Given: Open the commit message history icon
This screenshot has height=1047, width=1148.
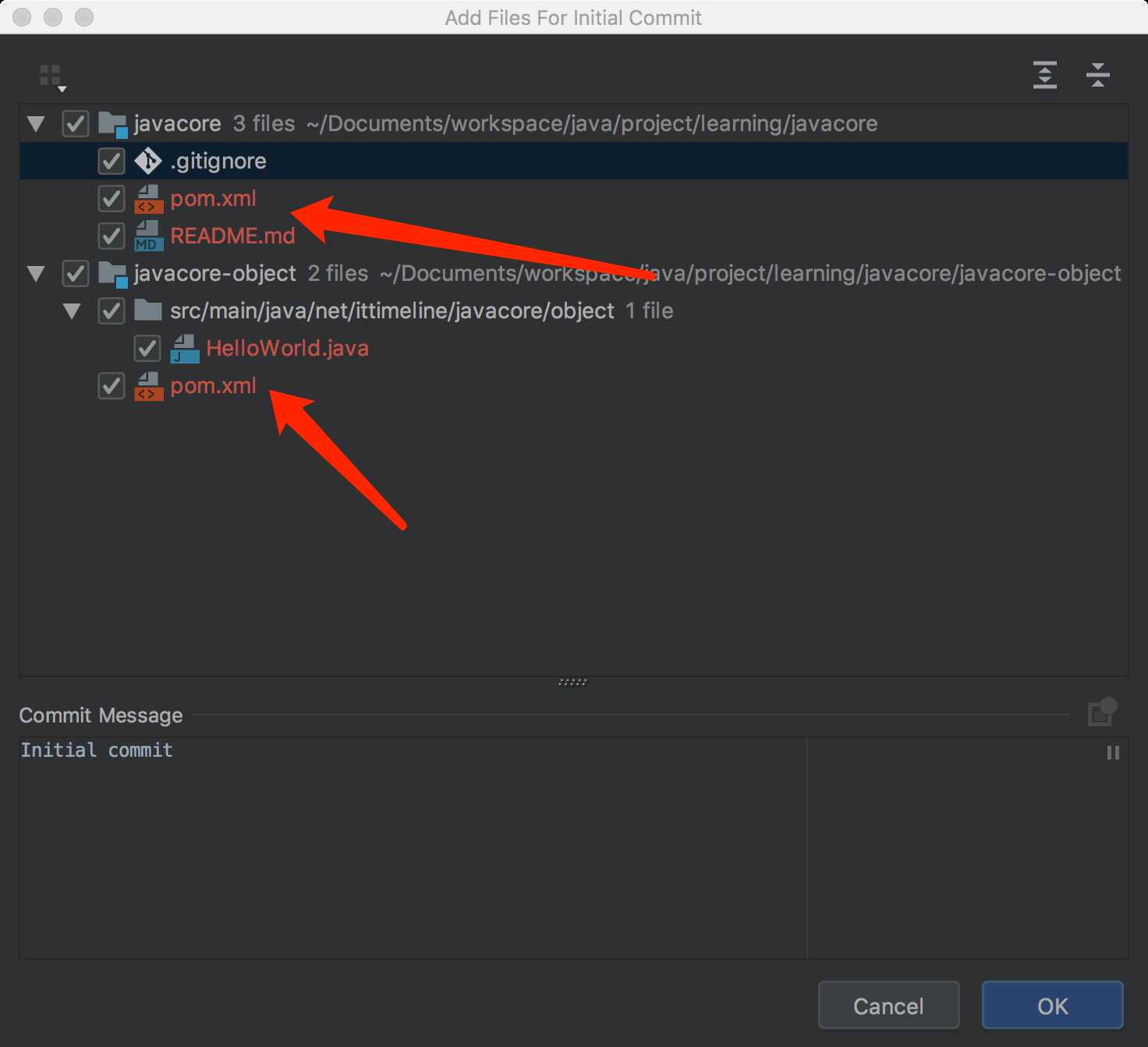Looking at the screenshot, I should (x=1102, y=712).
